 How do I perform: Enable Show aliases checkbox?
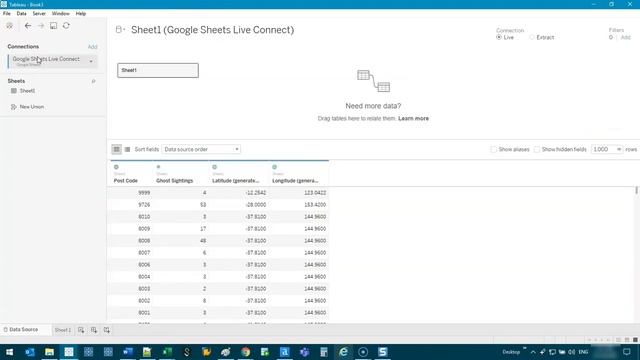click(493, 149)
